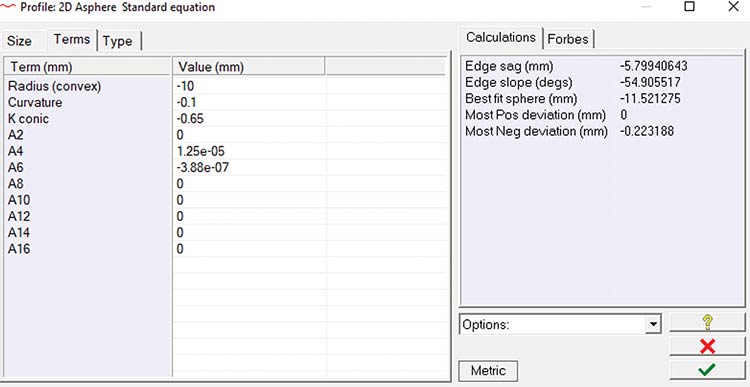Click the best fit value -11.521275
The image size is (750, 387).
650,99
